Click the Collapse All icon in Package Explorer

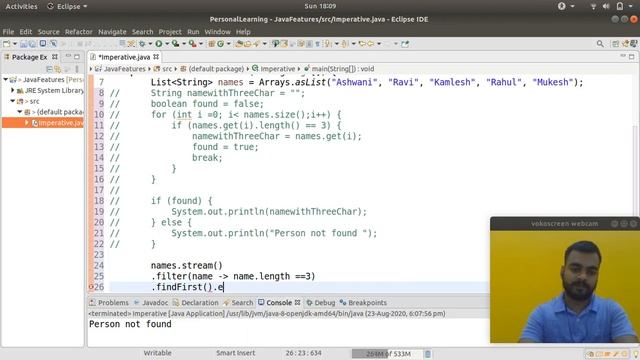(49, 69)
